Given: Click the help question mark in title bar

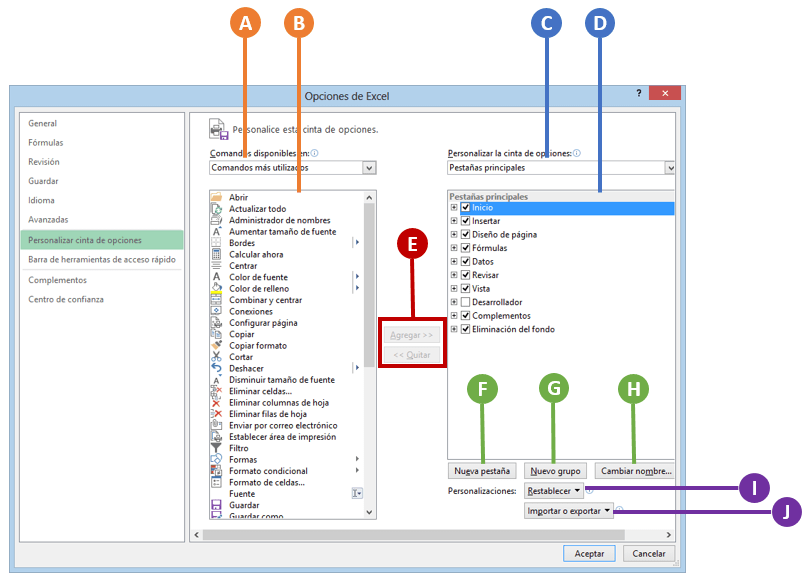Looking at the screenshot, I should click(639, 93).
